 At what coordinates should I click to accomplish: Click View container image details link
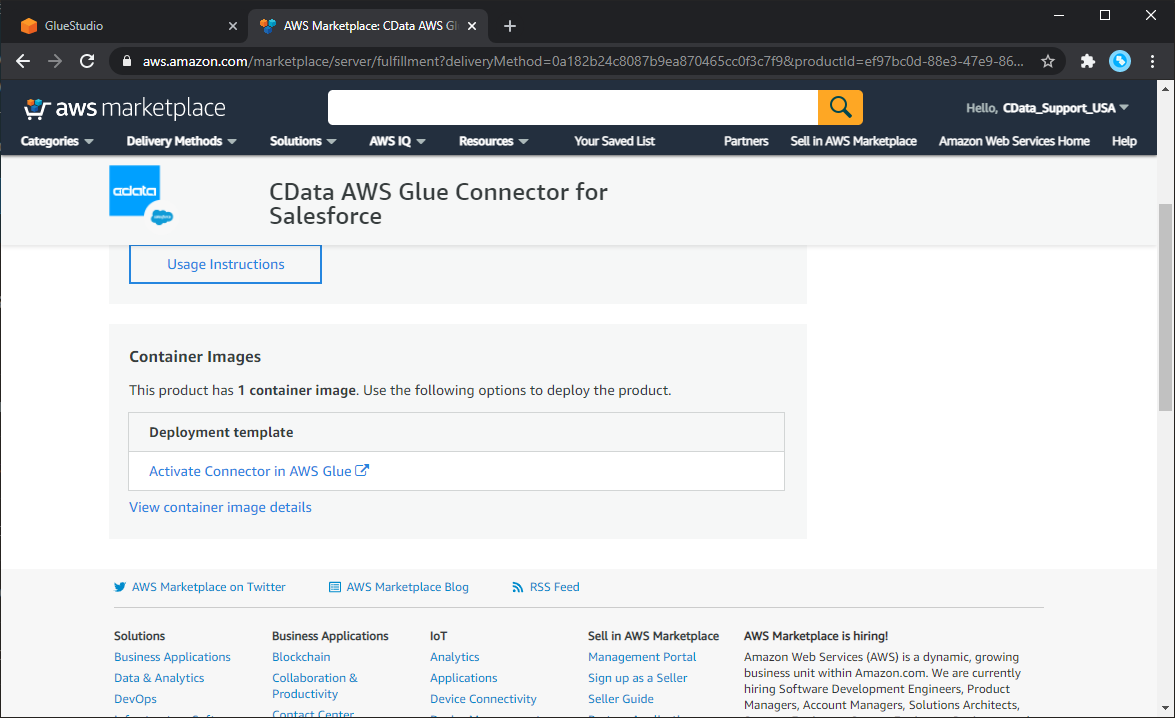pos(220,507)
